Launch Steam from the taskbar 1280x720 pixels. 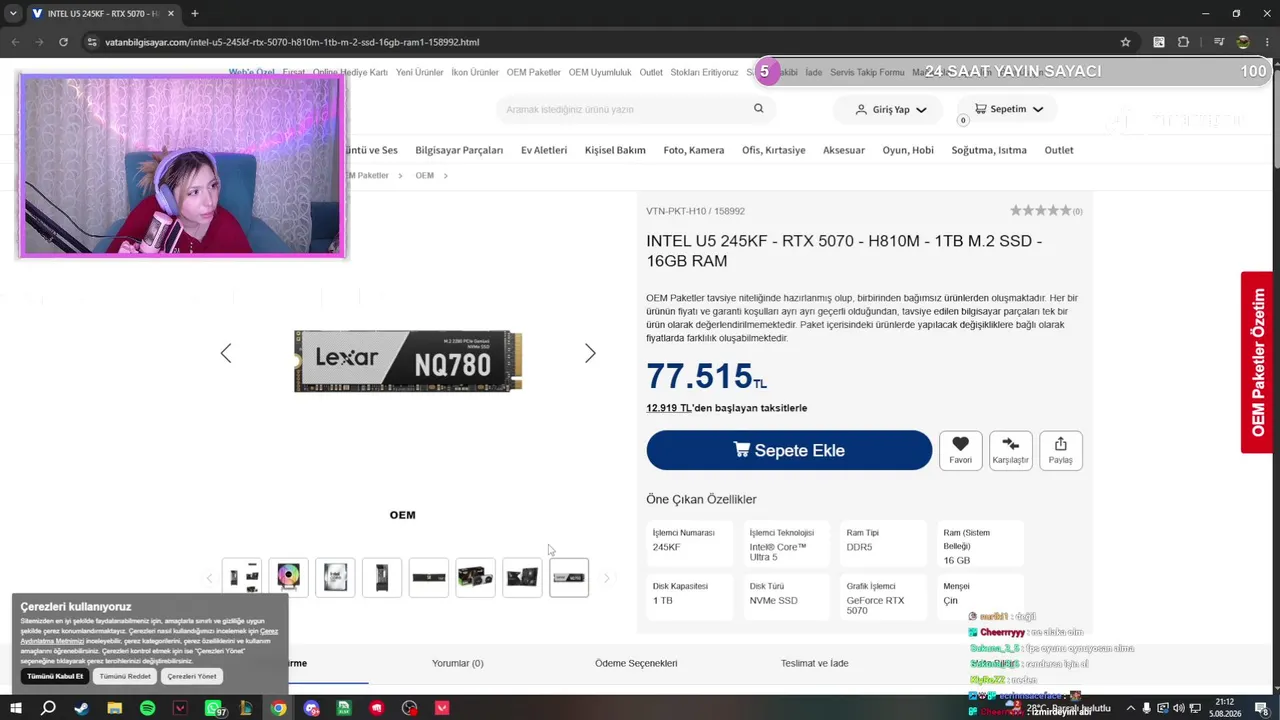pyautogui.click(x=81, y=708)
